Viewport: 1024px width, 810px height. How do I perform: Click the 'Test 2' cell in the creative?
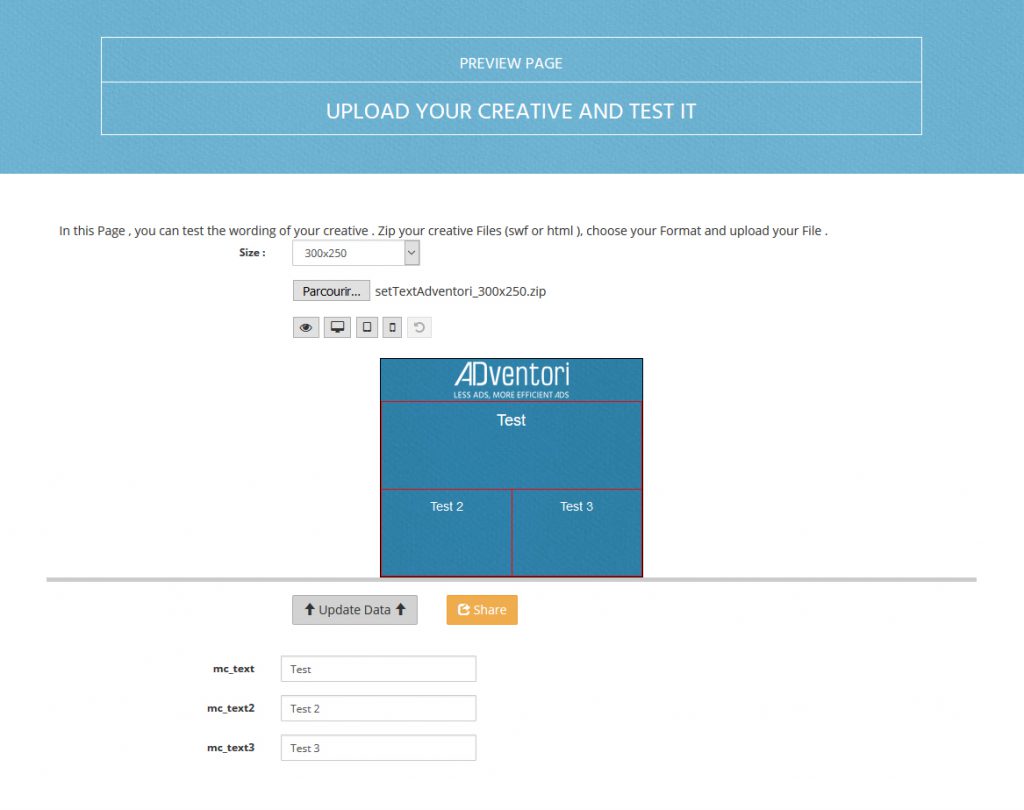pyautogui.click(x=446, y=532)
